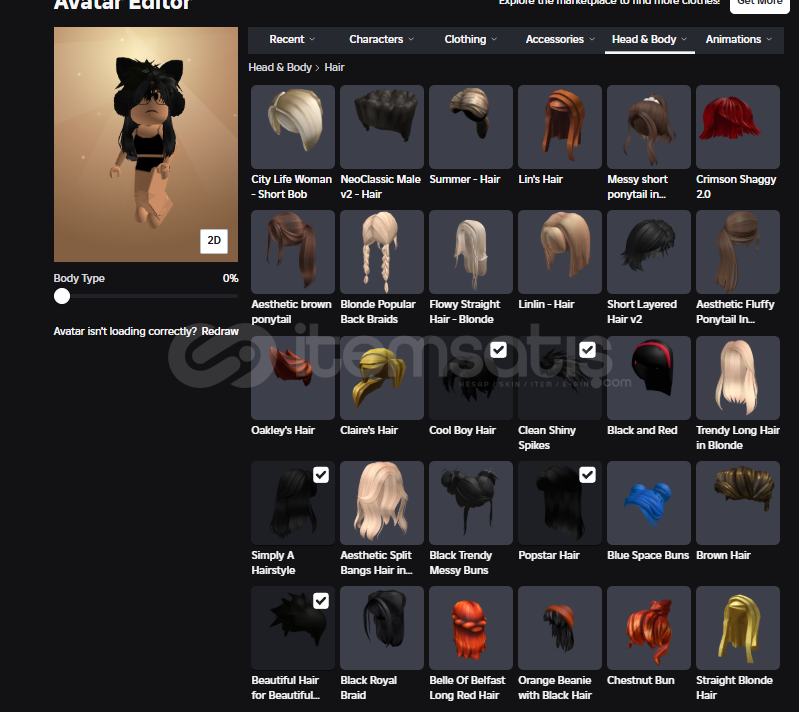Select the City Life Woman Short Bob hair
Screen dimensions: 799x712
[x=292, y=127]
